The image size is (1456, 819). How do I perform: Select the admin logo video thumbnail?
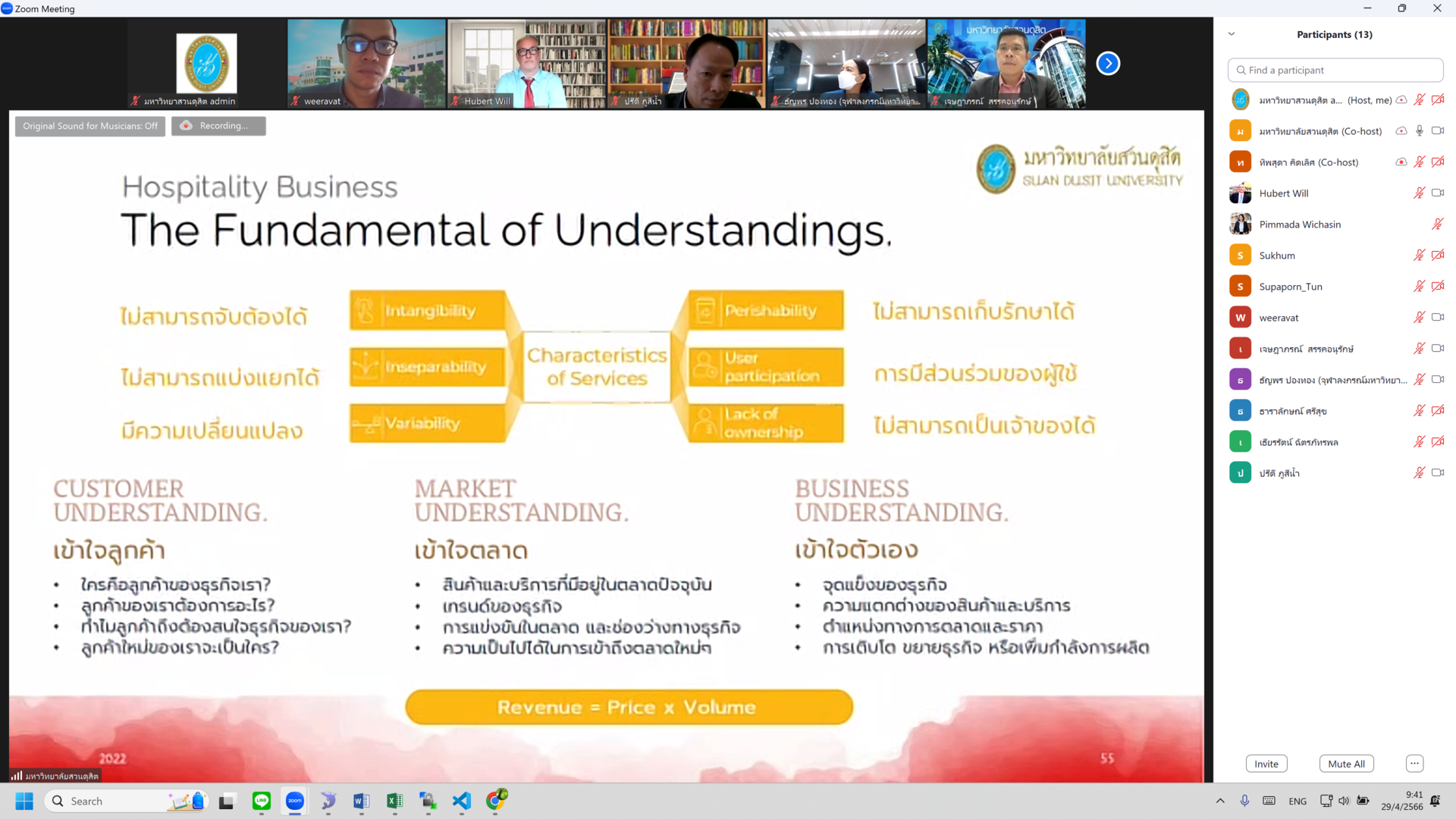click(x=206, y=64)
